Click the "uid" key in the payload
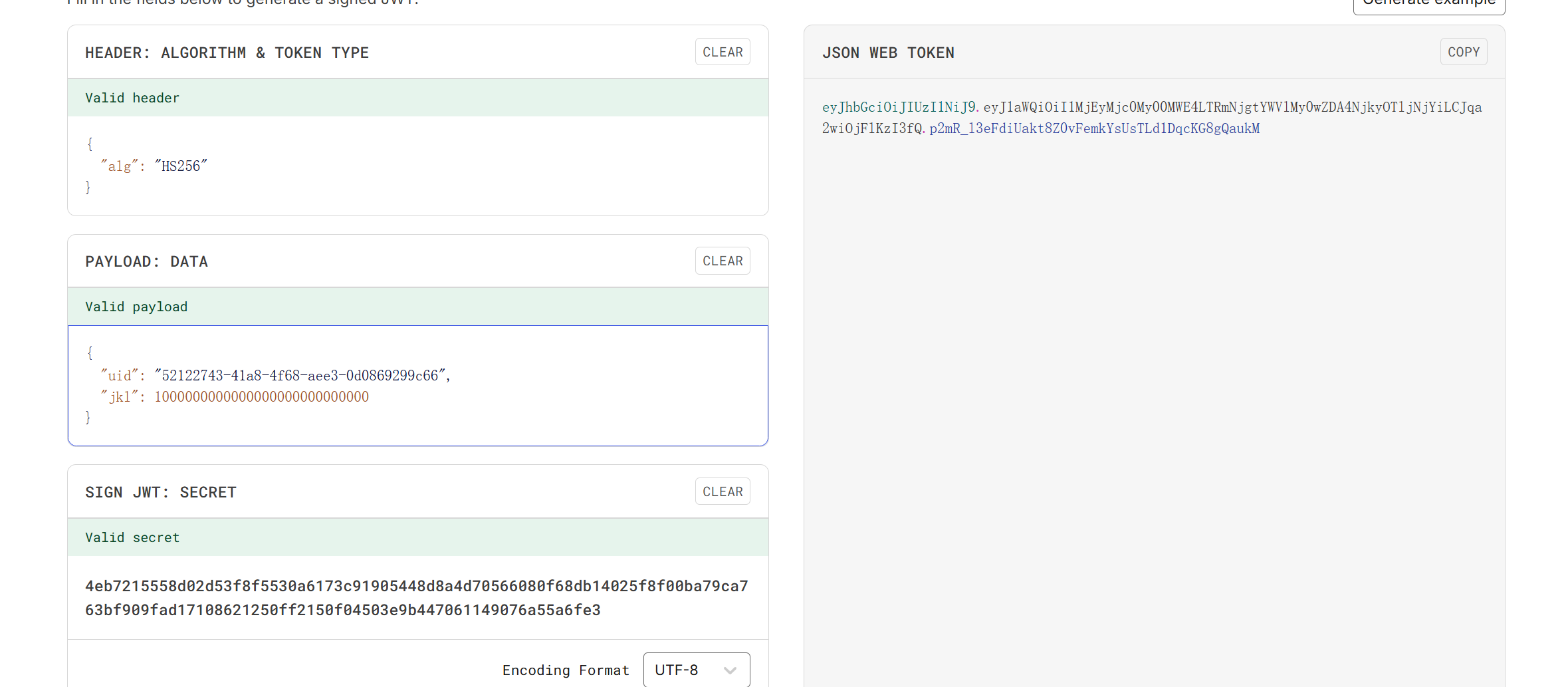 (120, 376)
